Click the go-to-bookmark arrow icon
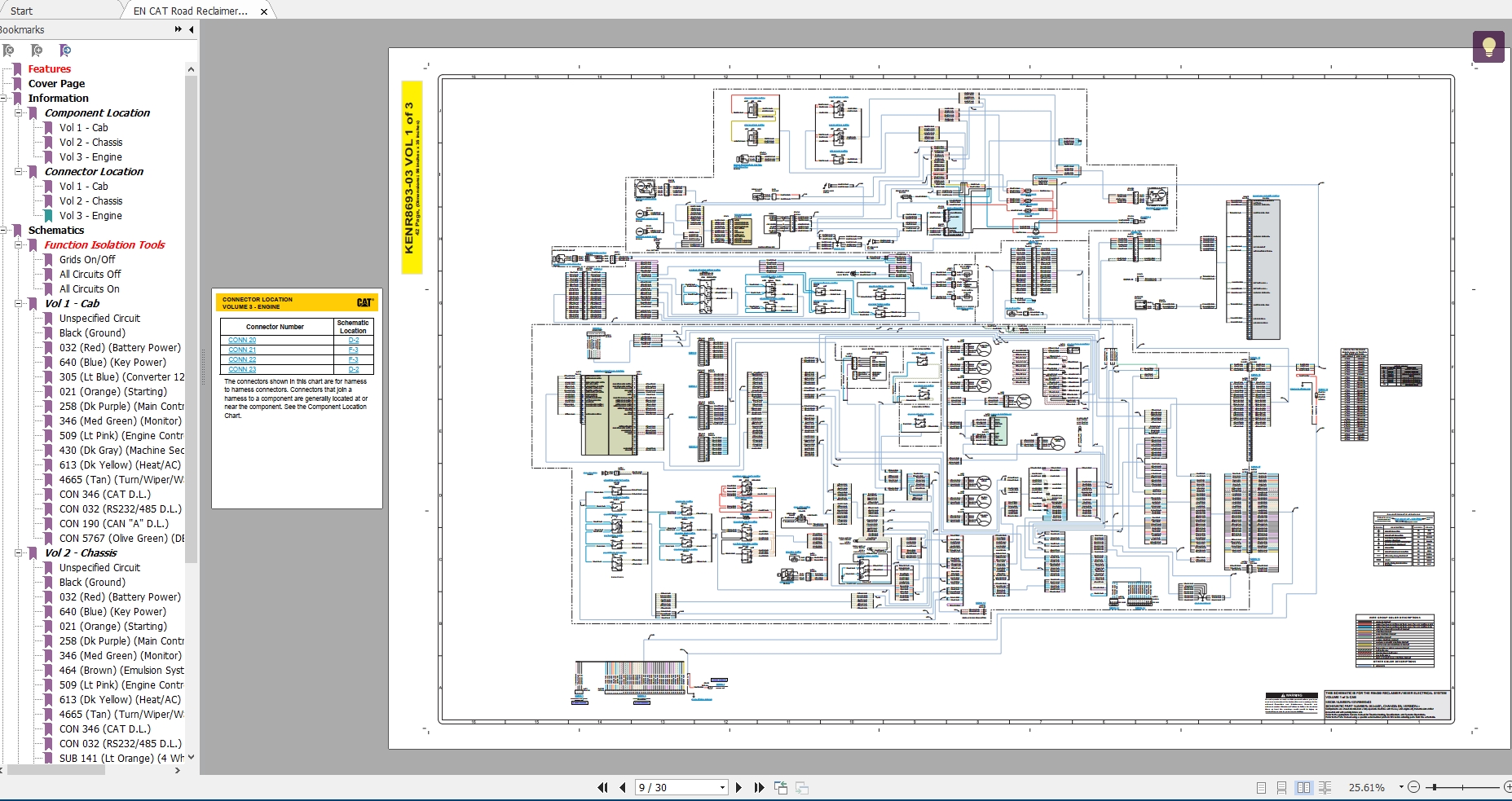1512x801 pixels. (x=65, y=51)
